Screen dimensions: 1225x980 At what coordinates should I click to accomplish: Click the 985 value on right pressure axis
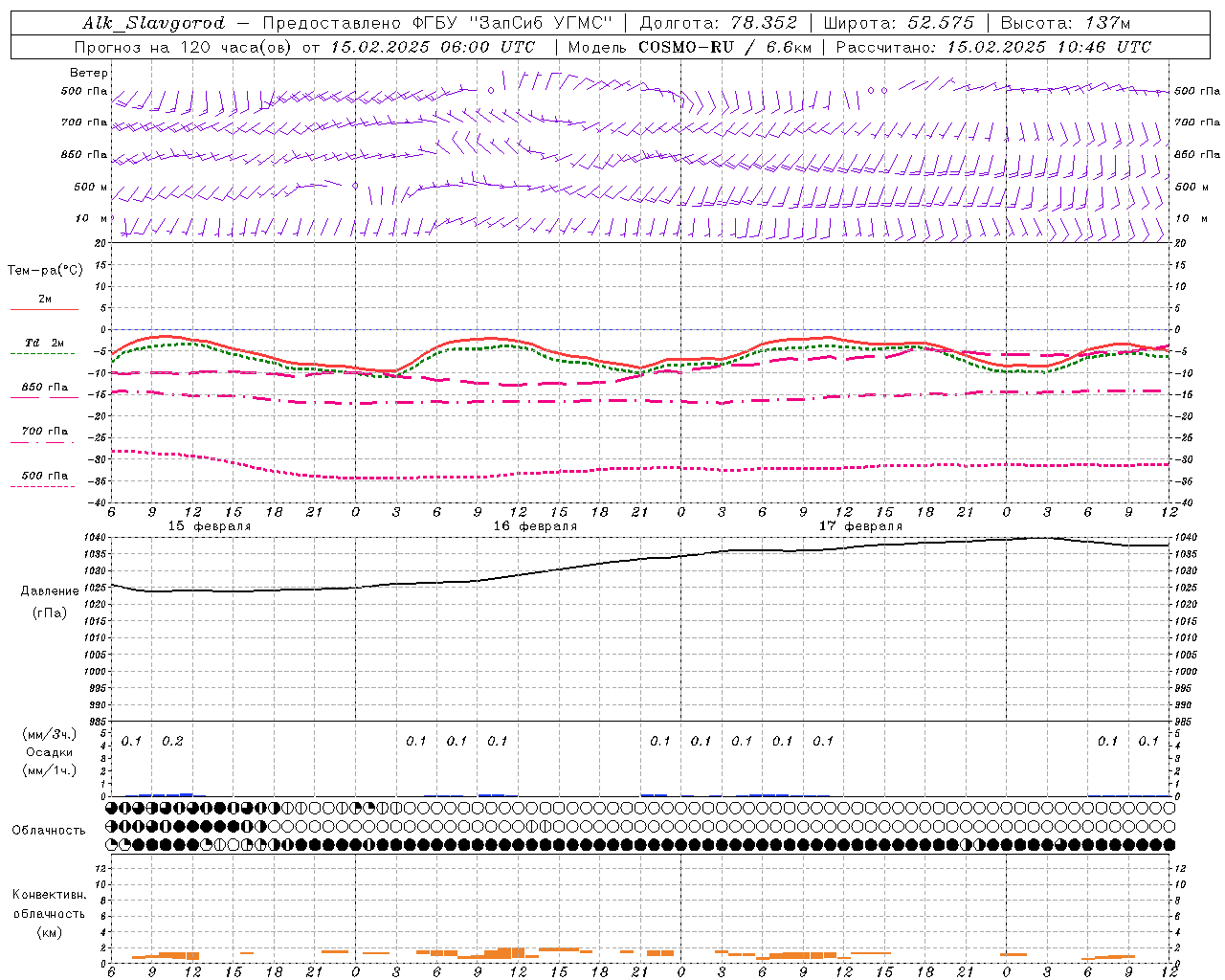(1184, 722)
